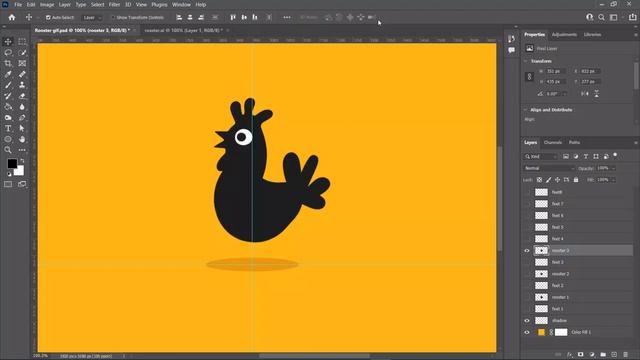Click the Align left edges icon
This screenshot has height=360, width=640.
tap(179, 18)
